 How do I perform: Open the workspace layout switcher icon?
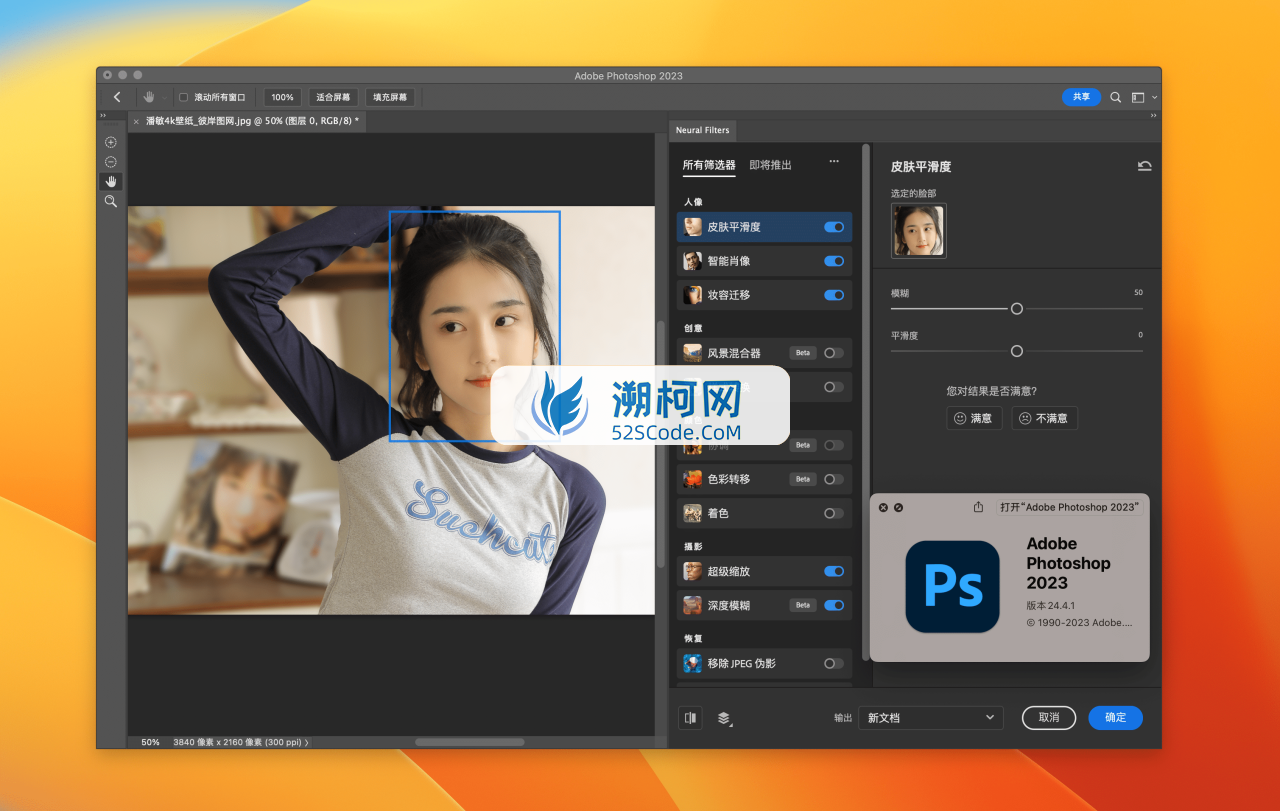coord(1138,97)
